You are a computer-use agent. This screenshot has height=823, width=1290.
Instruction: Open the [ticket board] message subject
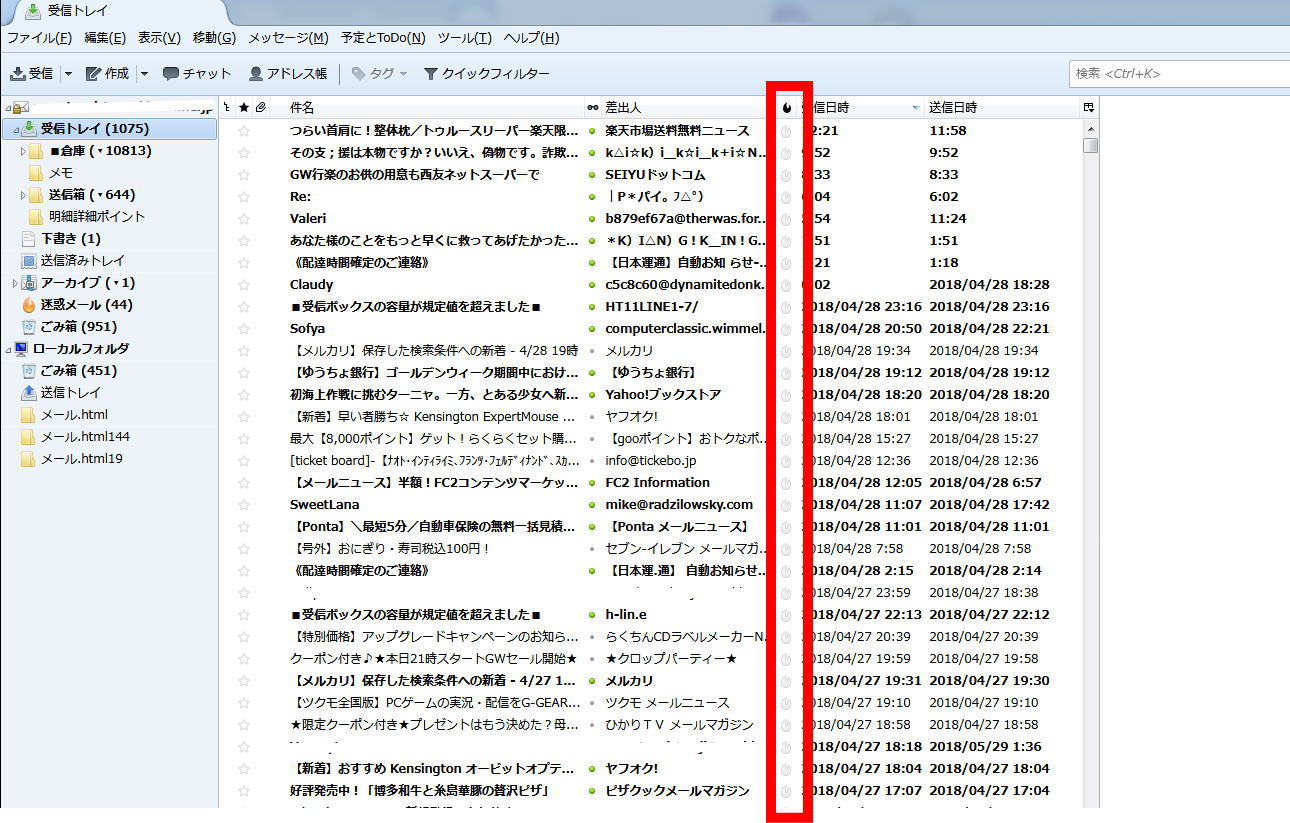click(435, 460)
